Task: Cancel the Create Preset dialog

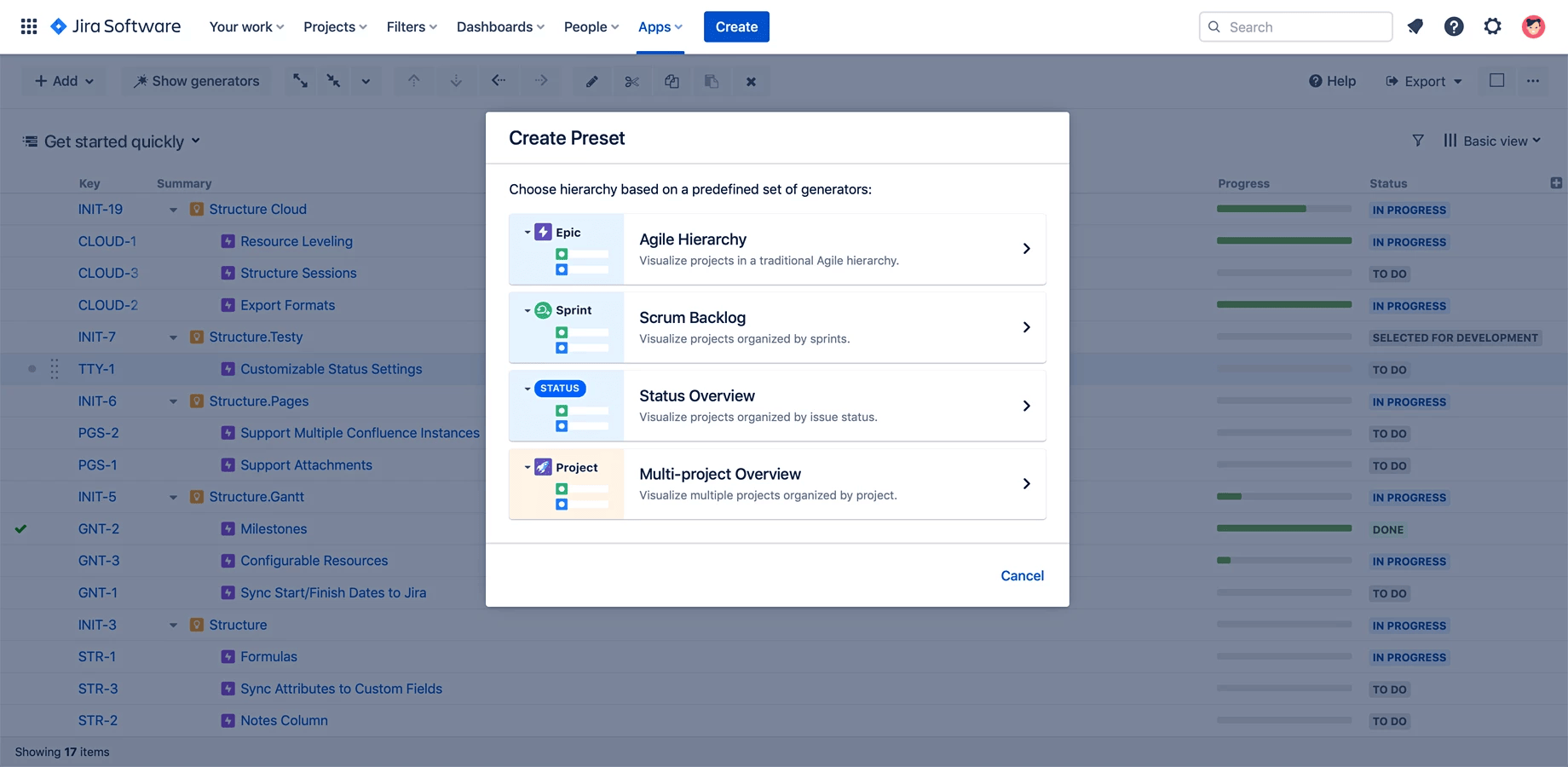Action: pyautogui.click(x=1022, y=575)
